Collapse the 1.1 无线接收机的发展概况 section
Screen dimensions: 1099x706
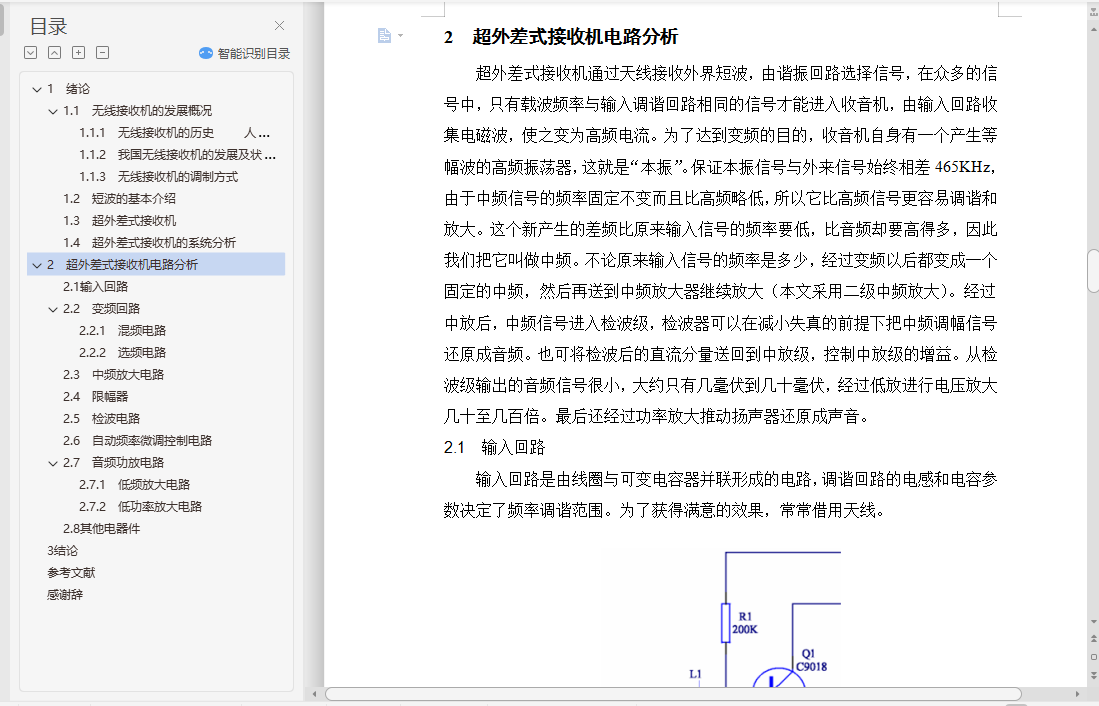click(x=53, y=111)
